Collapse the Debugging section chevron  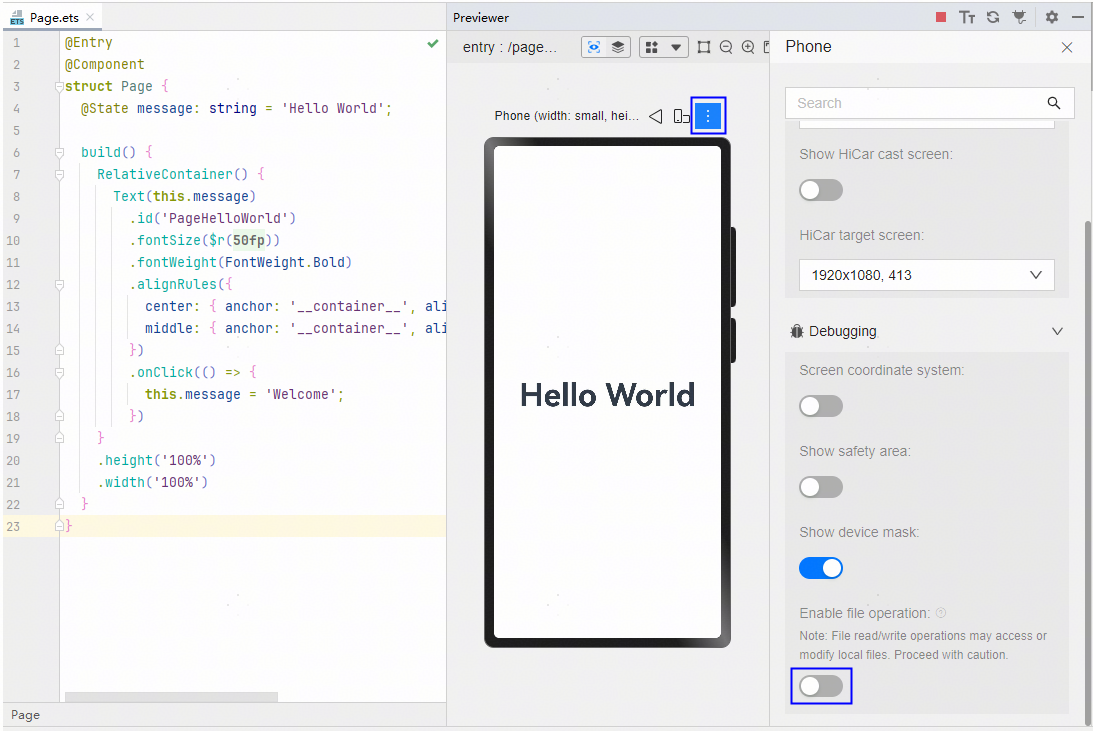pyautogui.click(x=1057, y=332)
